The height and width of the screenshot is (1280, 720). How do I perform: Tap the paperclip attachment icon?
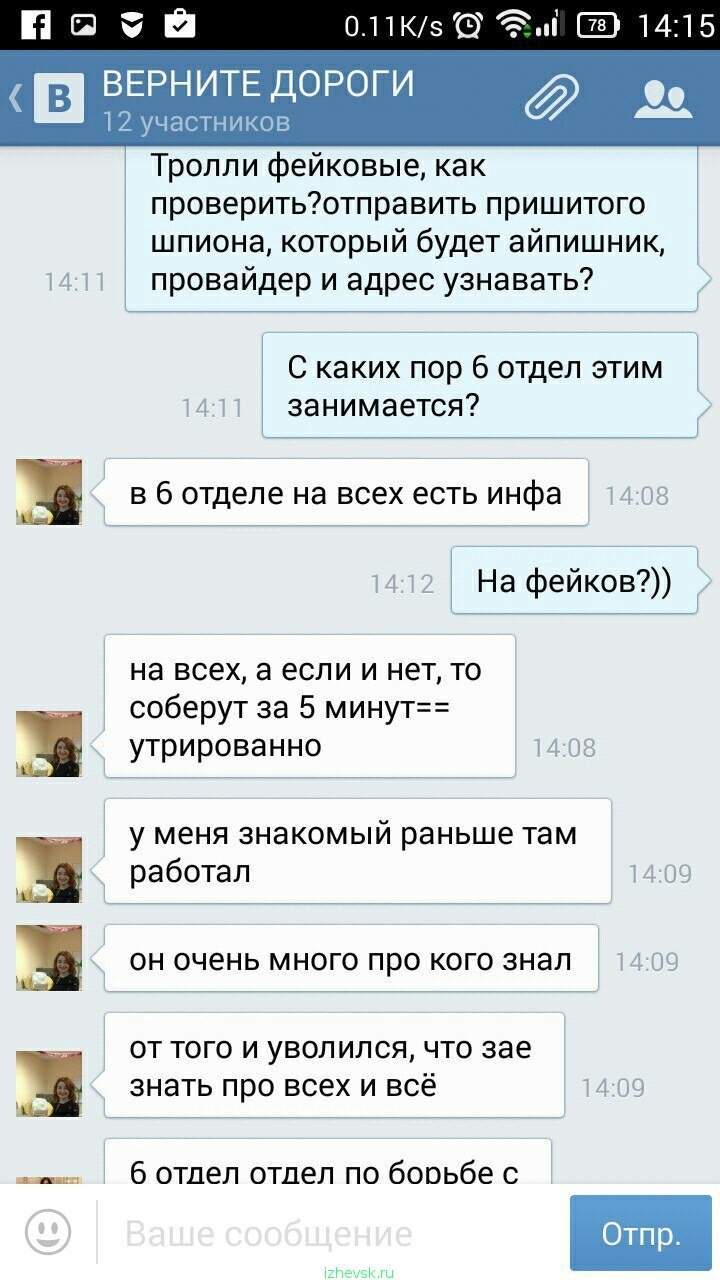click(x=552, y=98)
